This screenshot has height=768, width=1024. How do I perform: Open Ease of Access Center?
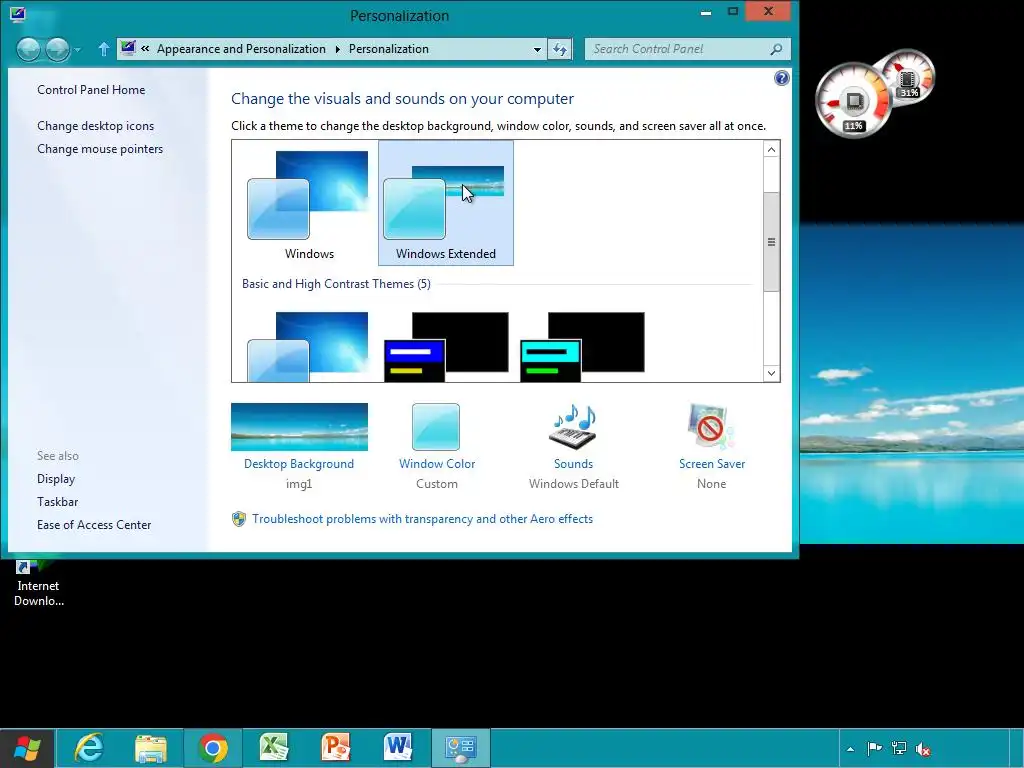[94, 525]
